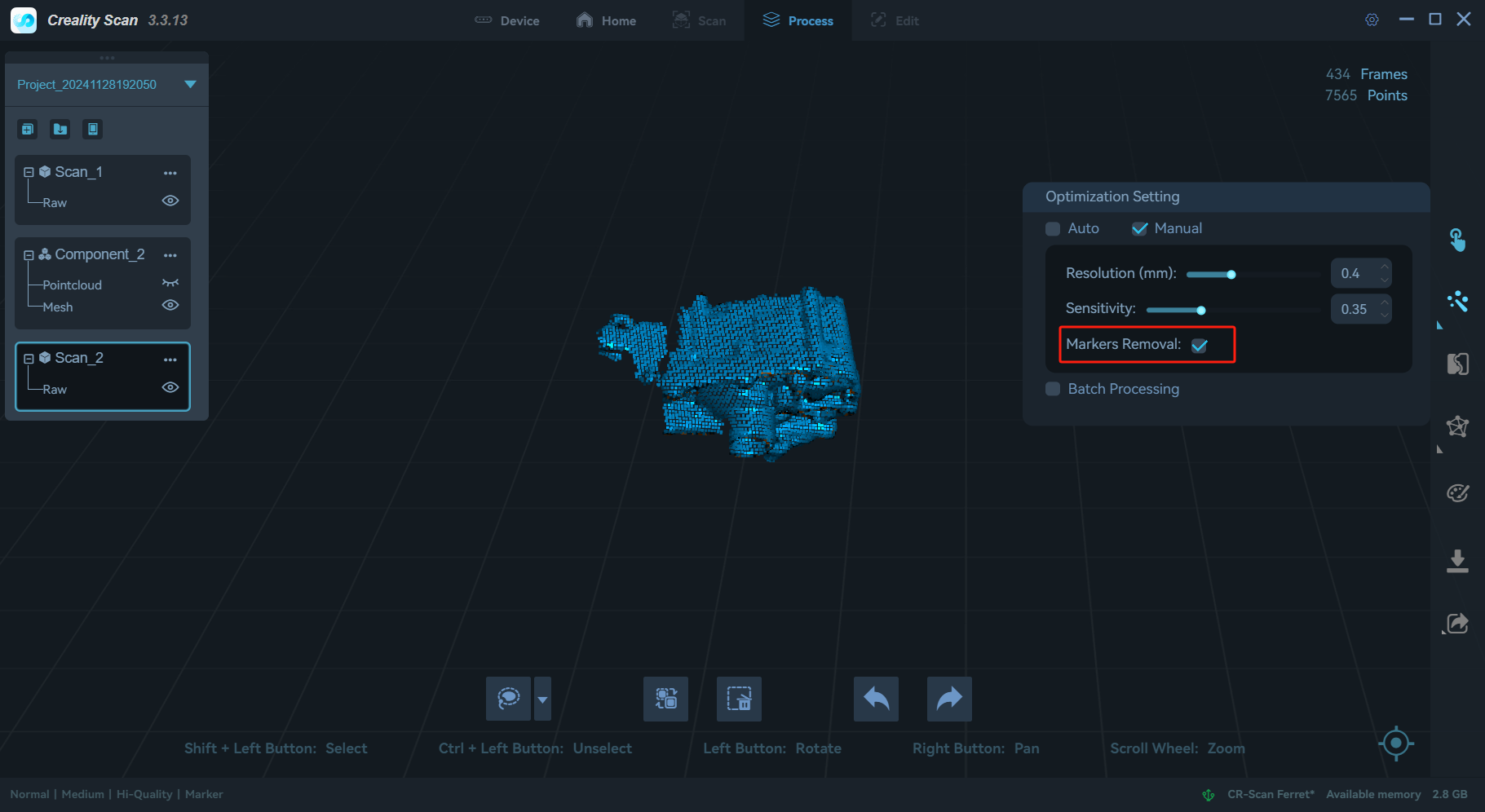Screen dimensions: 1485x812
Task: Toggle visibility of Scan_1 Raw
Action: (170, 201)
